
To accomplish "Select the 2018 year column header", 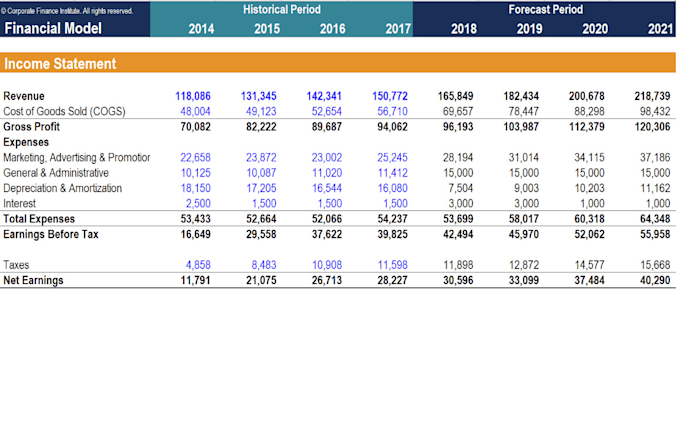I will pyautogui.click(x=464, y=29).
